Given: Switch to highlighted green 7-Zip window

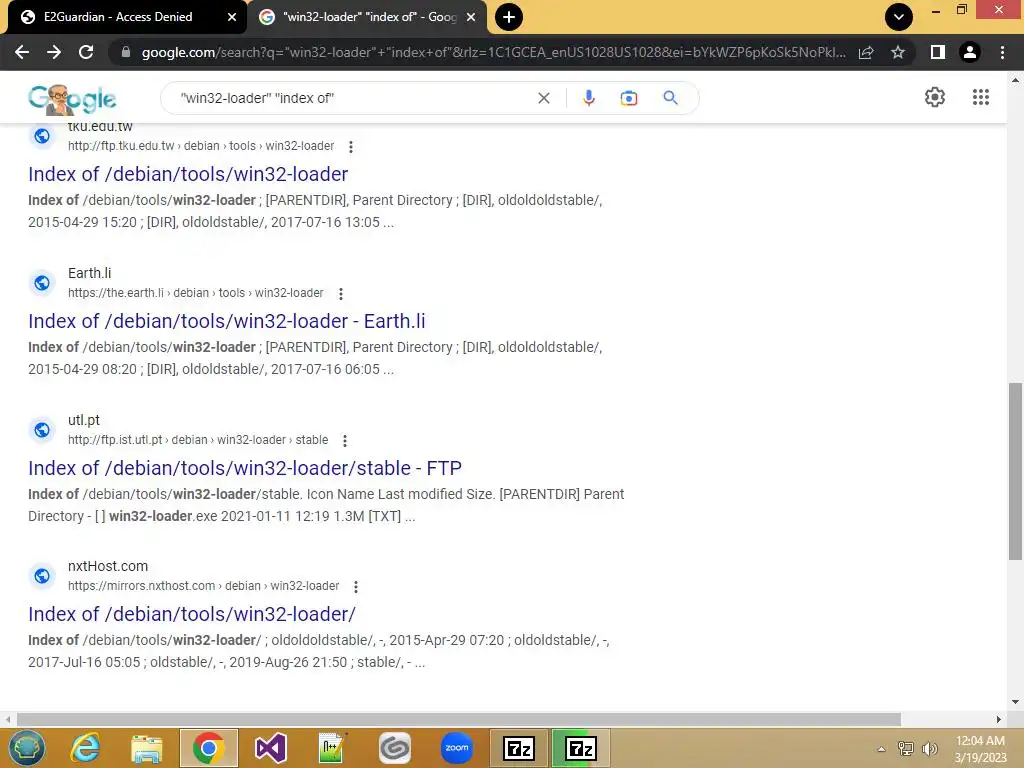Looking at the screenshot, I should [581, 748].
